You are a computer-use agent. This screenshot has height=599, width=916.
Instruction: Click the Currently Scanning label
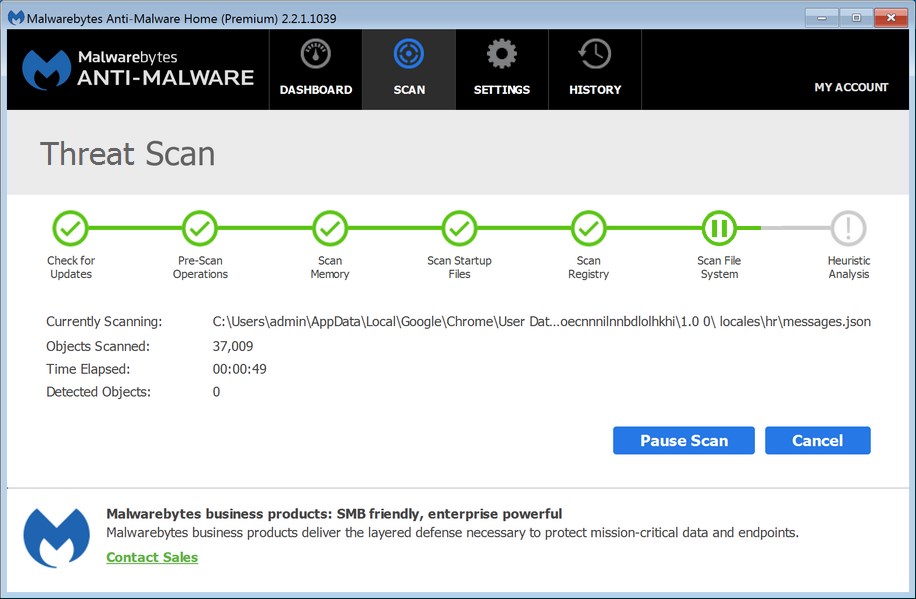pyautogui.click(x=104, y=321)
